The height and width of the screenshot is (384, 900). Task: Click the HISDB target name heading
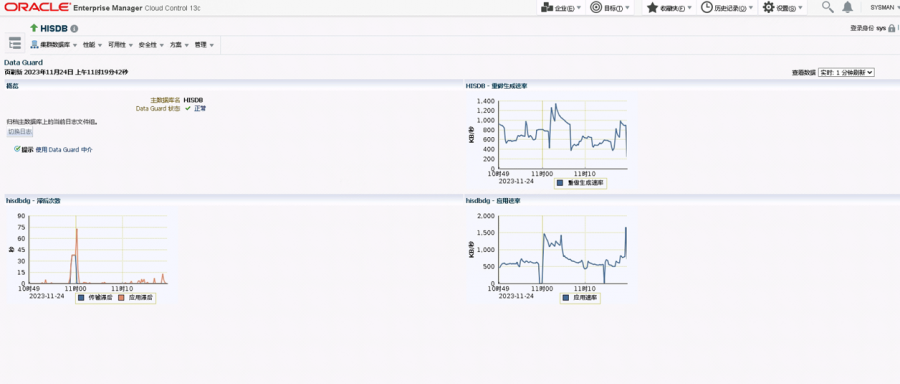click(54, 28)
